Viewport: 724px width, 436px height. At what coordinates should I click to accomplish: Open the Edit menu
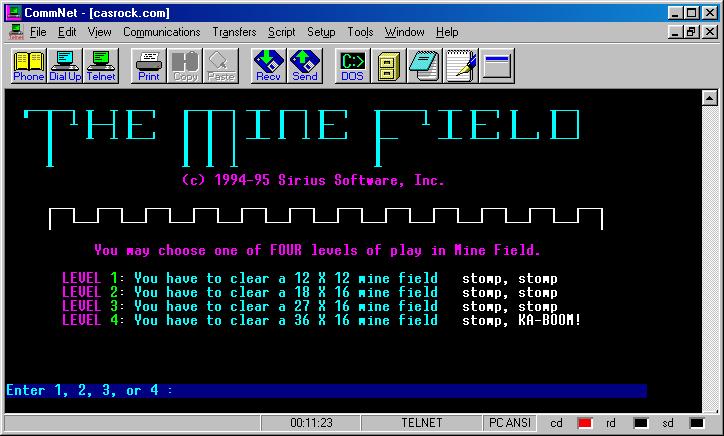[67, 32]
